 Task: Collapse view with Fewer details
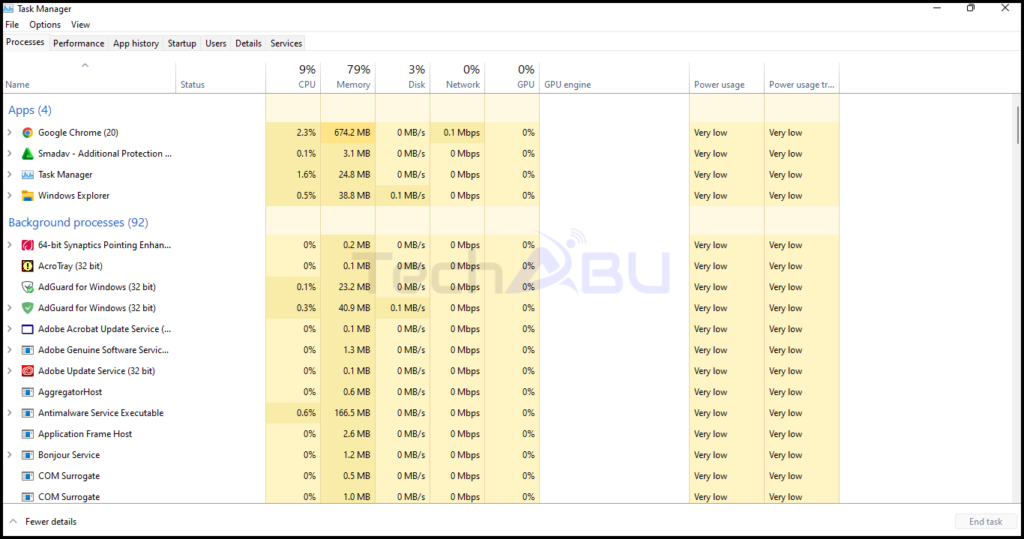tap(43, 521)
